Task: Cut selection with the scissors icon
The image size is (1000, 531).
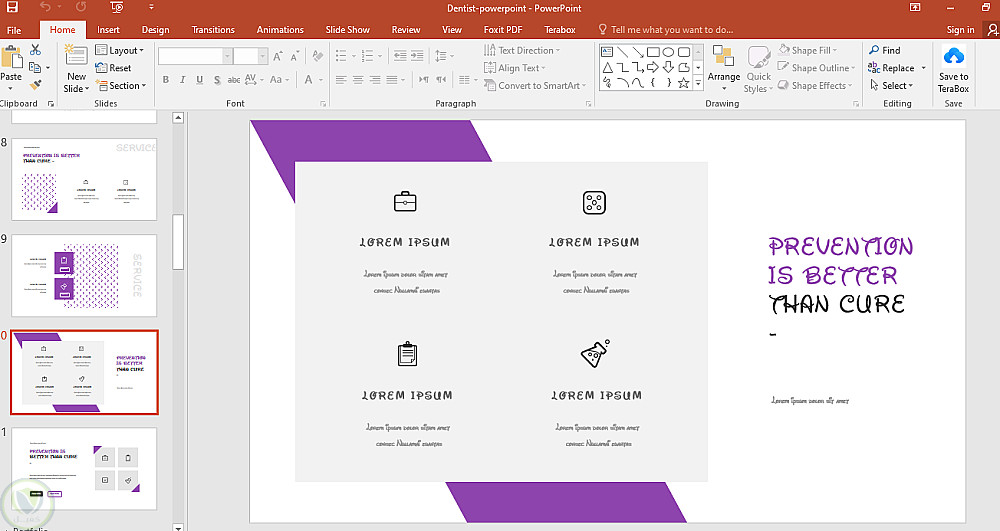Action: 36,50
